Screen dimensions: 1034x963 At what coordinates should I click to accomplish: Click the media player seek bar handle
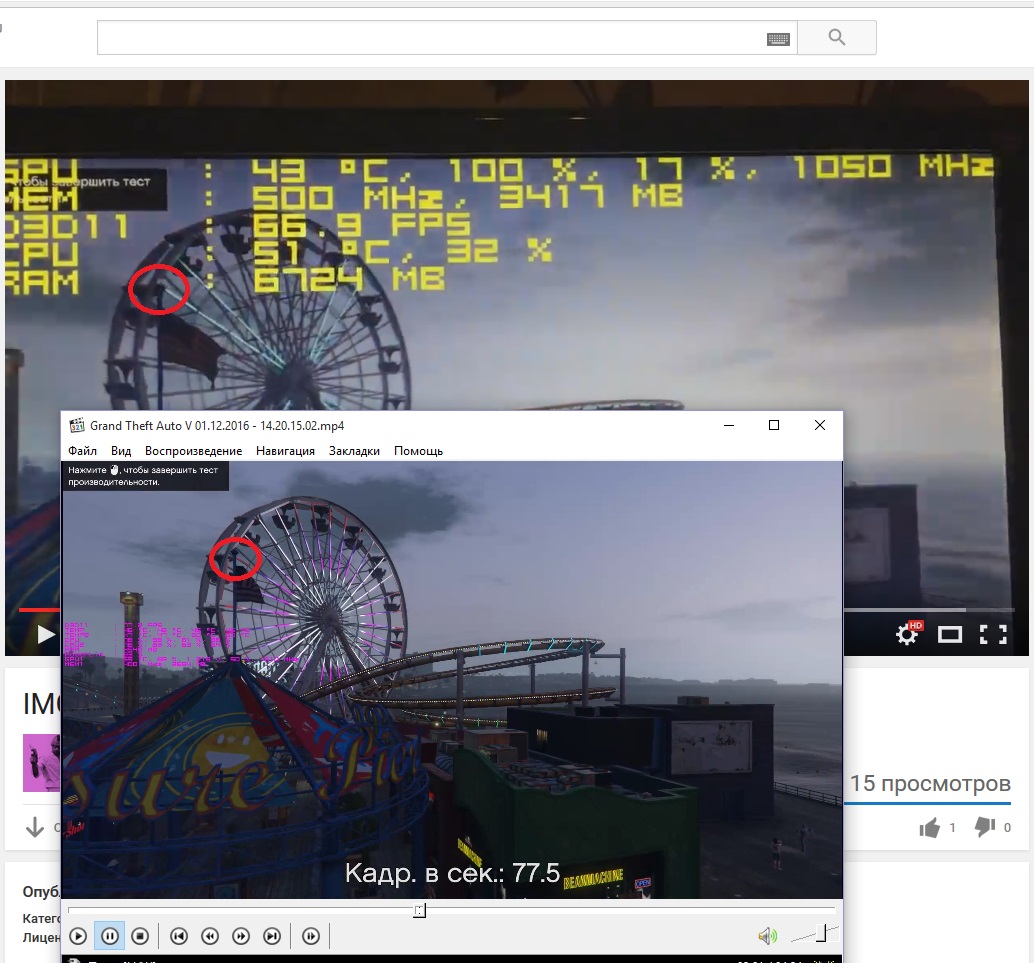tap(419, 911)
